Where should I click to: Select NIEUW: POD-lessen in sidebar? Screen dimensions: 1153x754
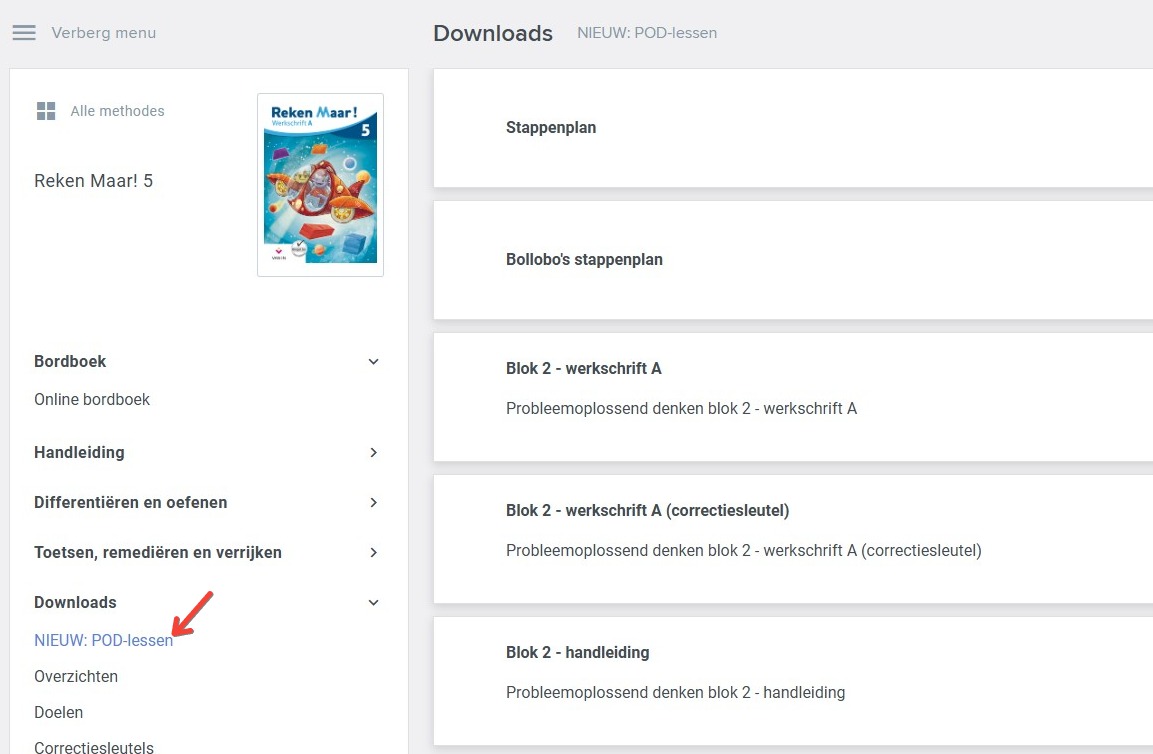coord(103,641)
